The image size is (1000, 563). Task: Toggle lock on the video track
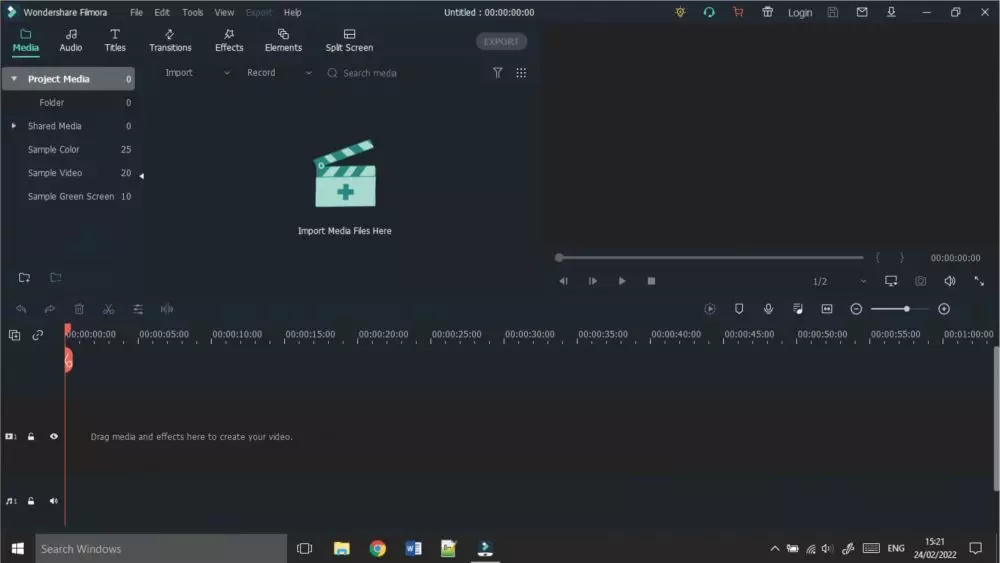click(x=32, y=436)
